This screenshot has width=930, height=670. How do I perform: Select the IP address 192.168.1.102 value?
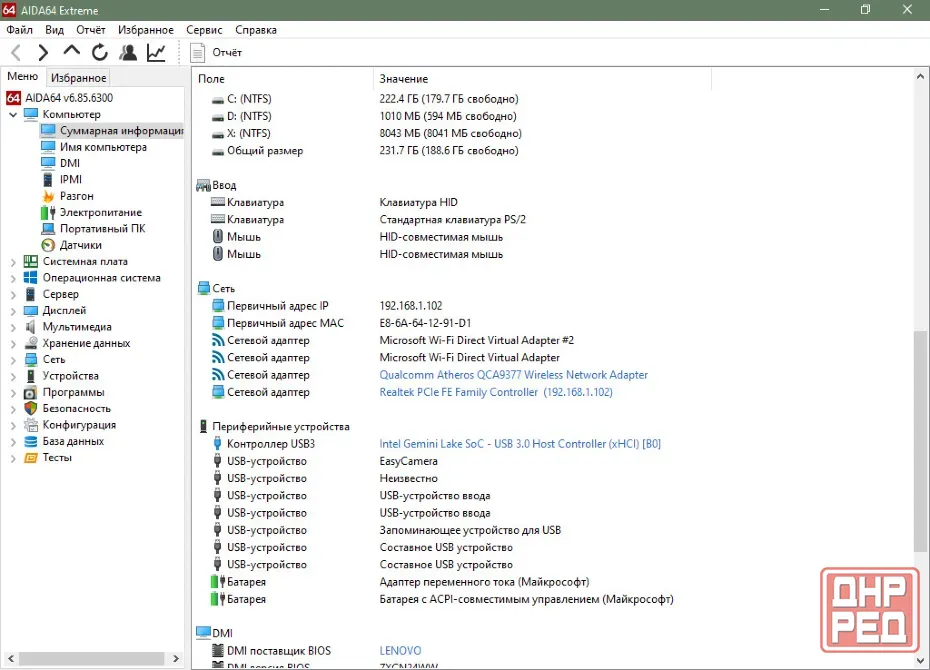pyautogui.click(x=411, y=306)
